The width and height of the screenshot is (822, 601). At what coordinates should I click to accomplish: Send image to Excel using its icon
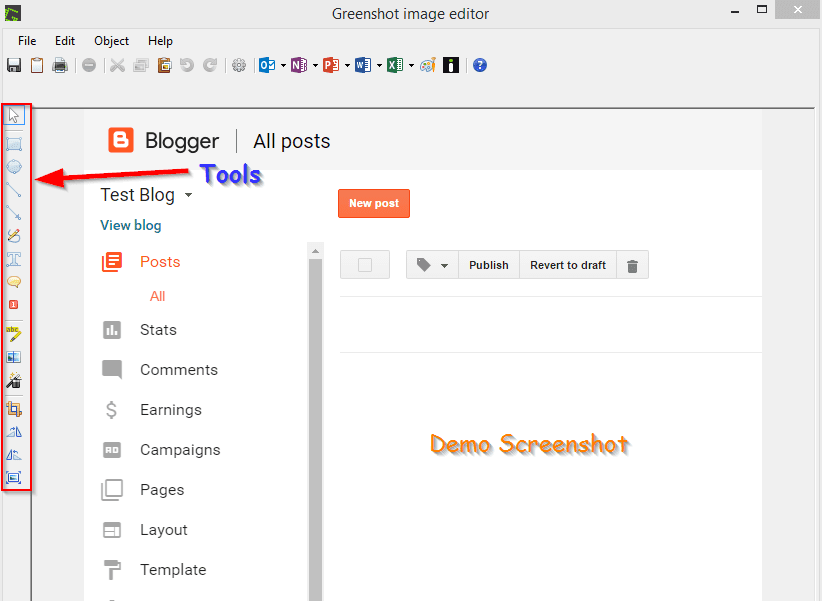coord(395,66)
